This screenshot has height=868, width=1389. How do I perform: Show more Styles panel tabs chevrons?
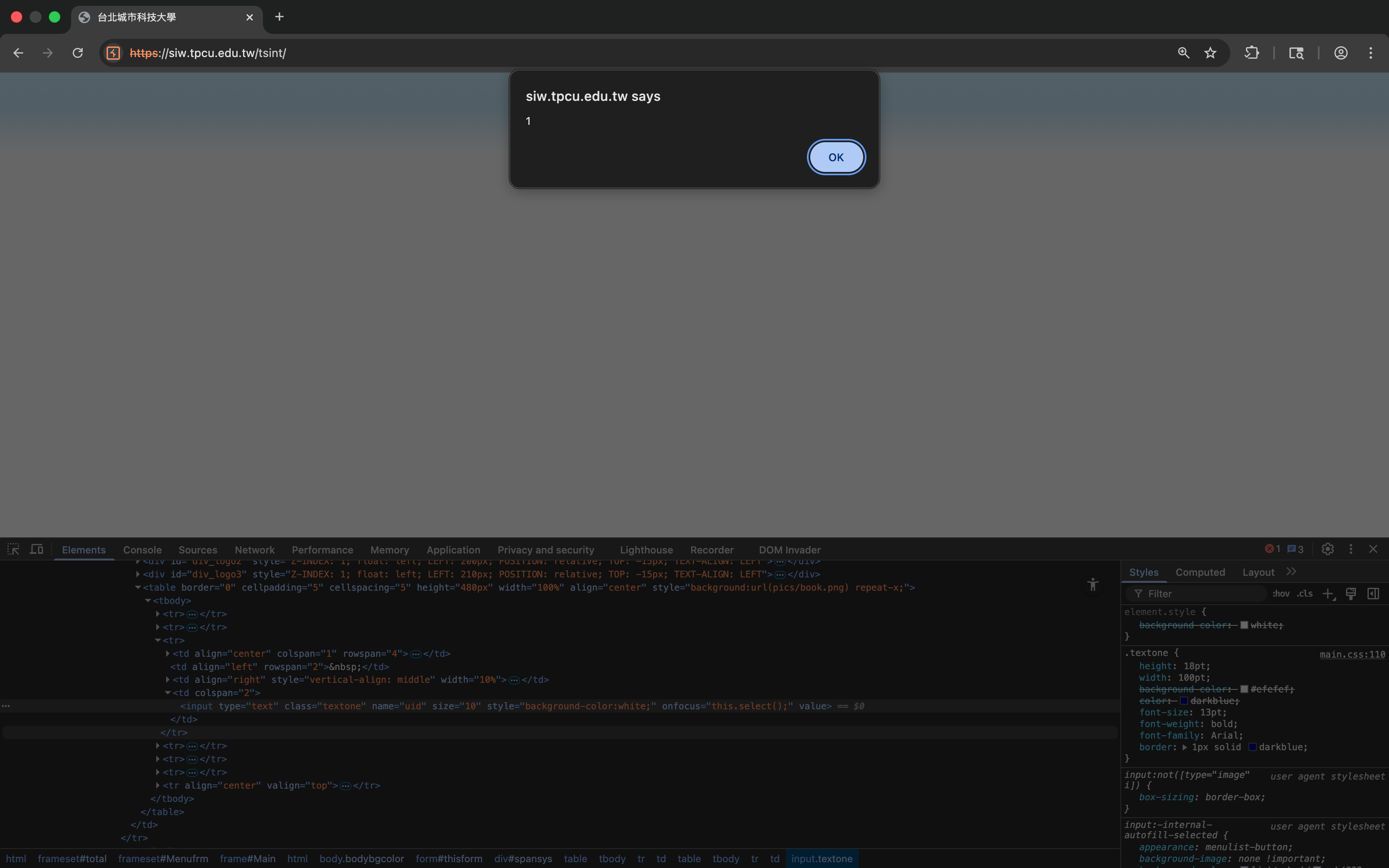click(1291, 572)
